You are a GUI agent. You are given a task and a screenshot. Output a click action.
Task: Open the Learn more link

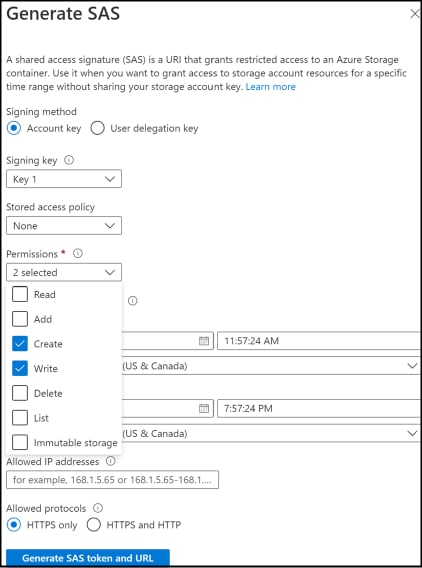tap(271, 87)
